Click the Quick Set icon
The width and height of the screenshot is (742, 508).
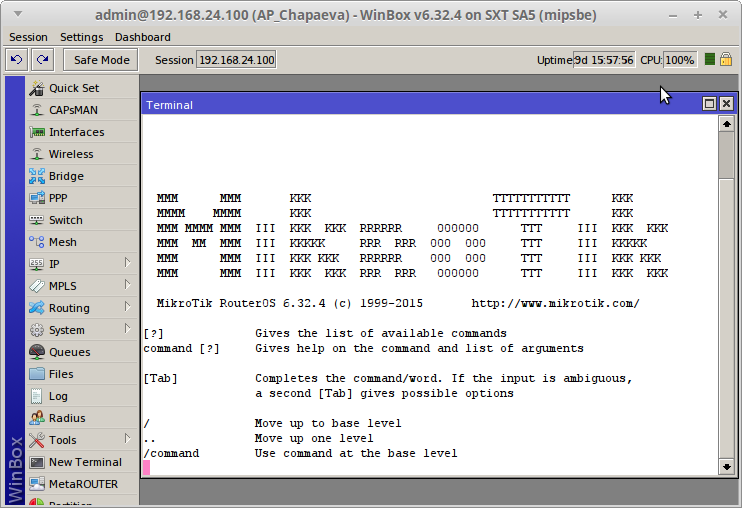[36, 88]
